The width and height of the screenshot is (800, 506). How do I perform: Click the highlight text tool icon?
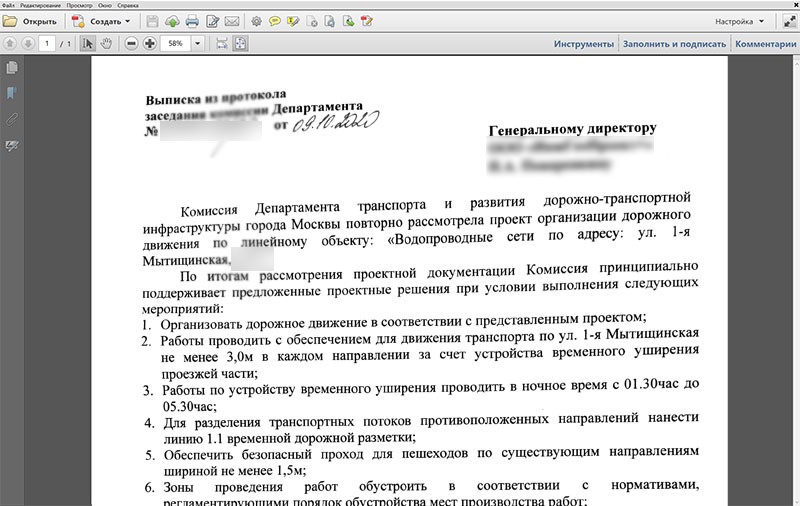point(293,21)
